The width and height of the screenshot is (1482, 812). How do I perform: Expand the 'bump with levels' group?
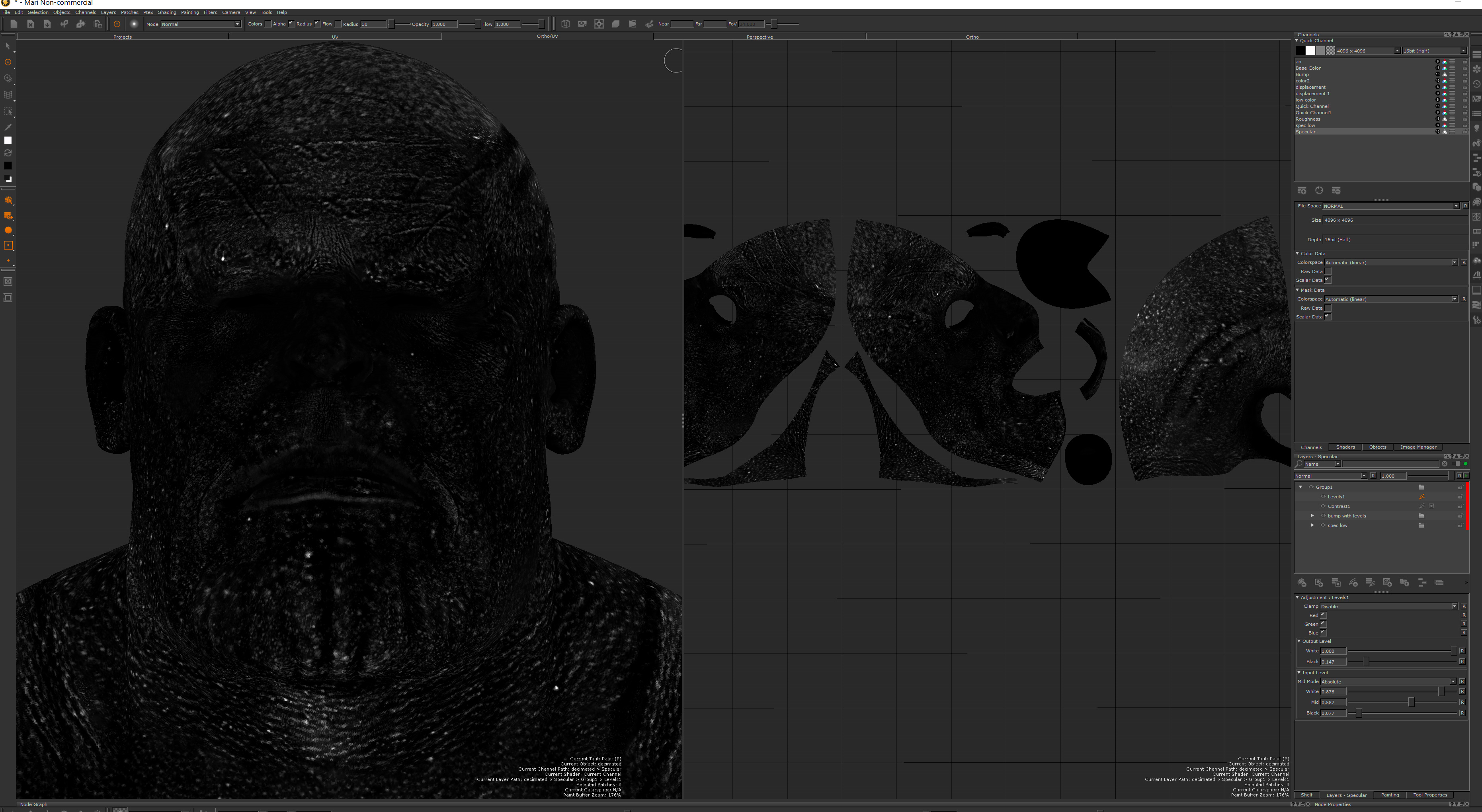coord(1312,516)
